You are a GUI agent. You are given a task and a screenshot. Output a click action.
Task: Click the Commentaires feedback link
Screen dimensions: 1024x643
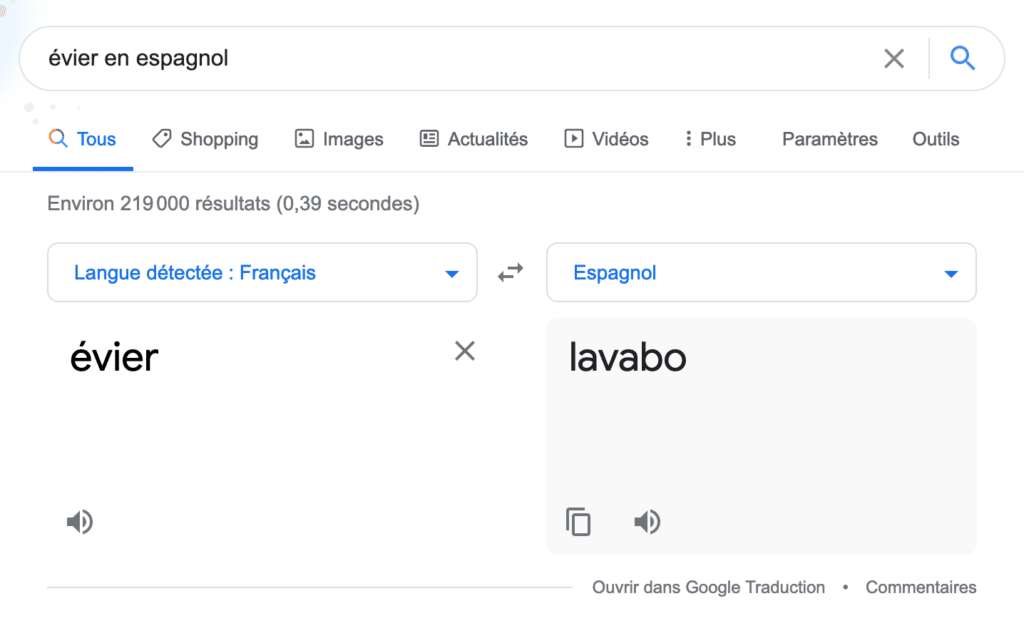921,588
